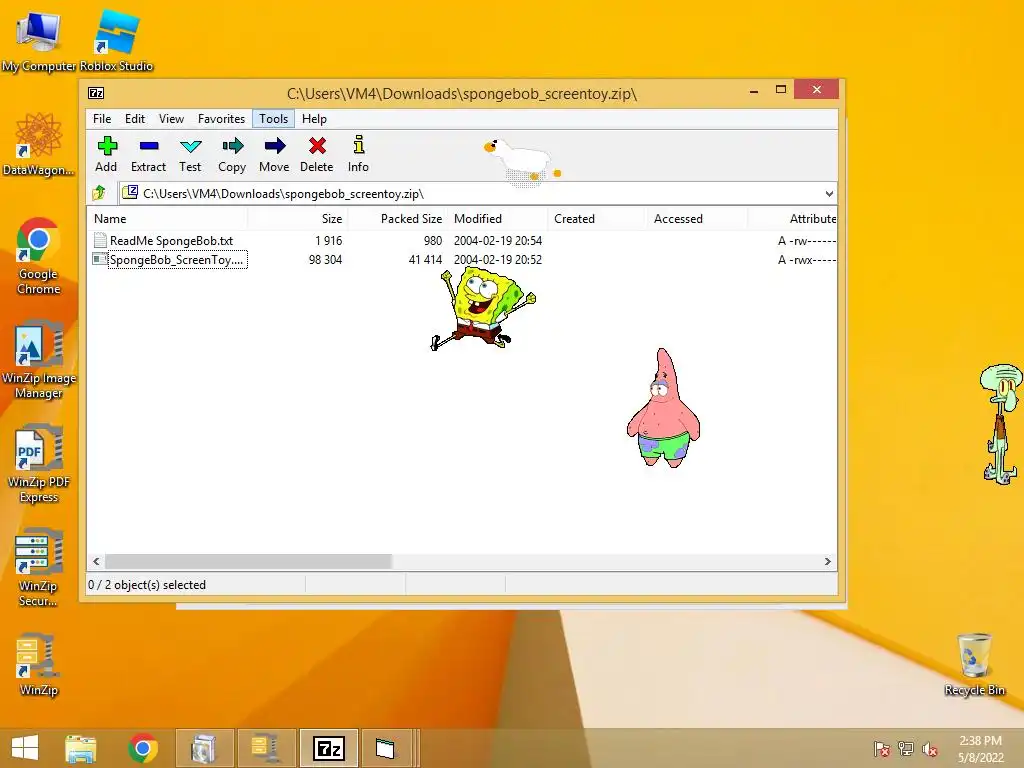
Task: Click the muted volume tray icon
Action: [x=930, y=749]
